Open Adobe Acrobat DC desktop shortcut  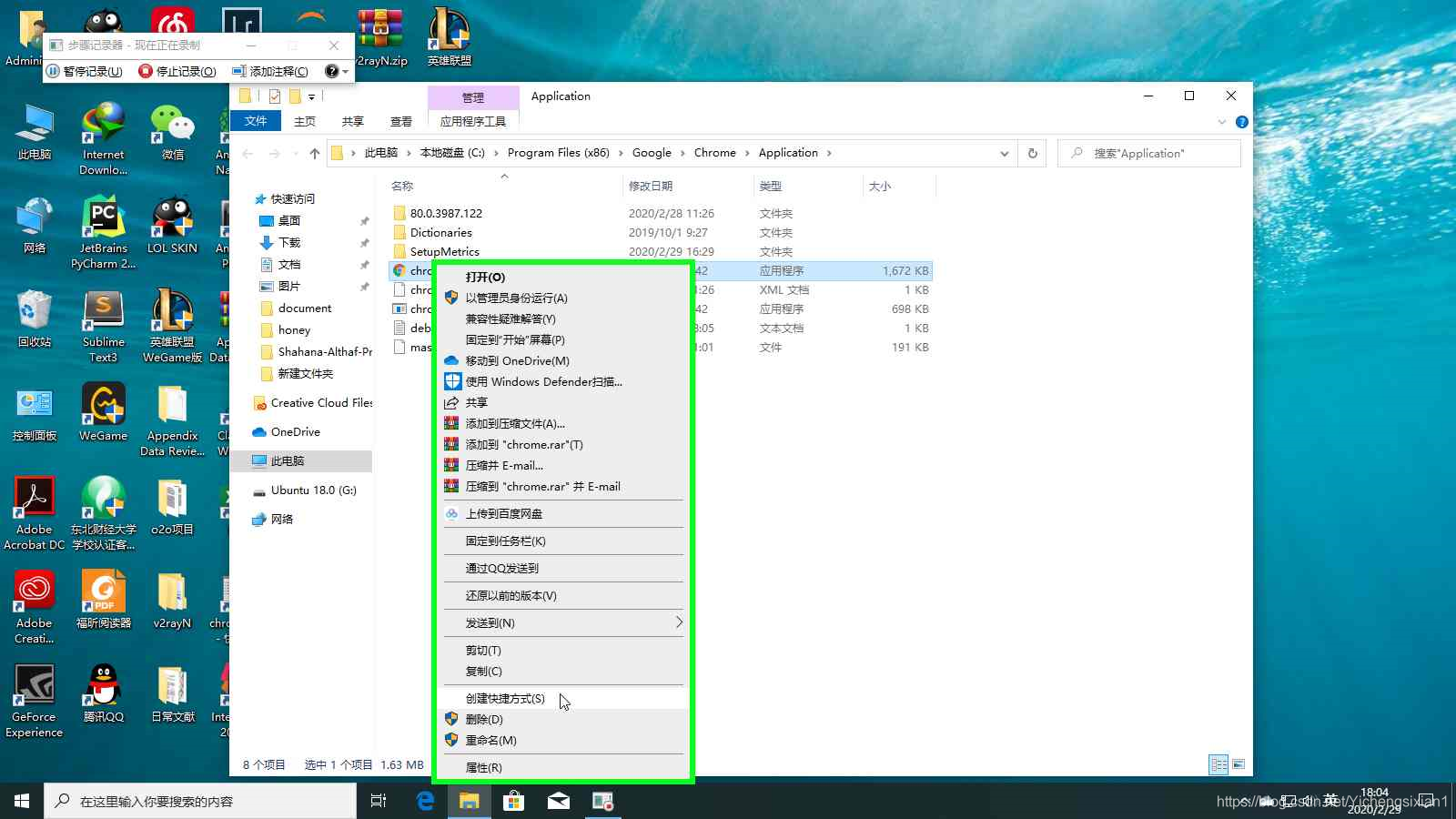click(35, 513)
